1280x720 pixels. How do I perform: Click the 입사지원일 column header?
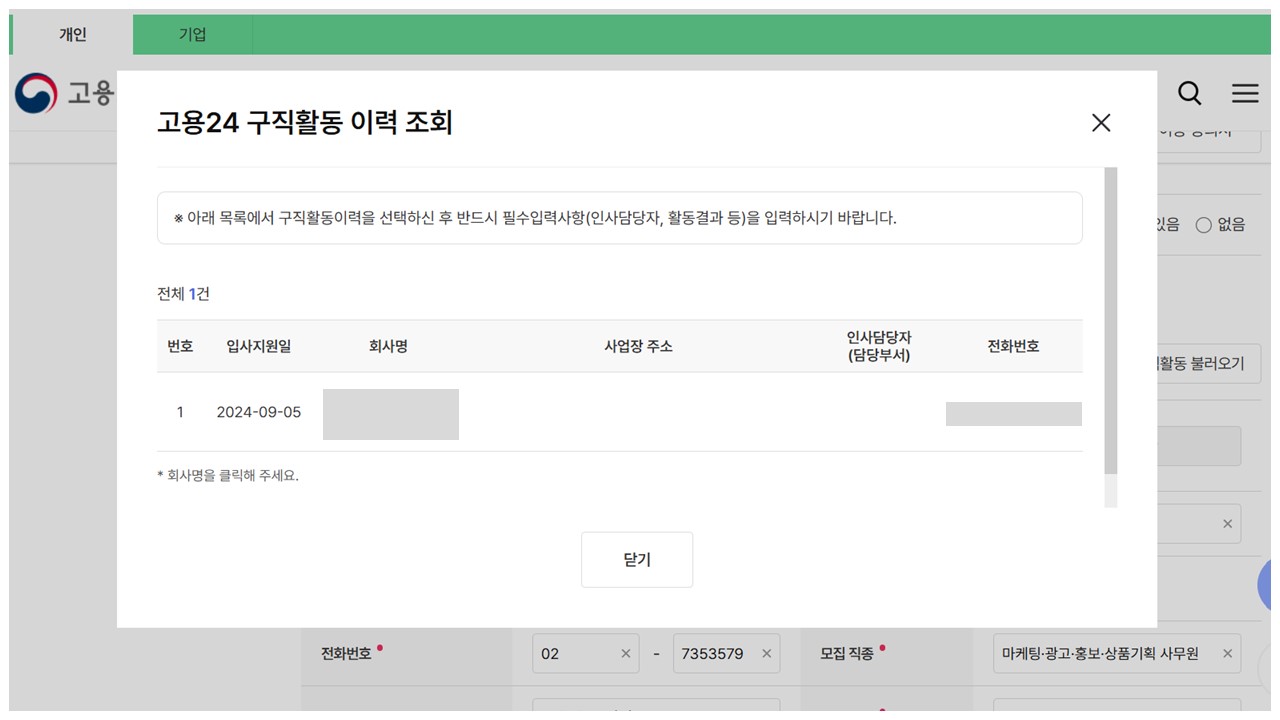click(259, 346)
